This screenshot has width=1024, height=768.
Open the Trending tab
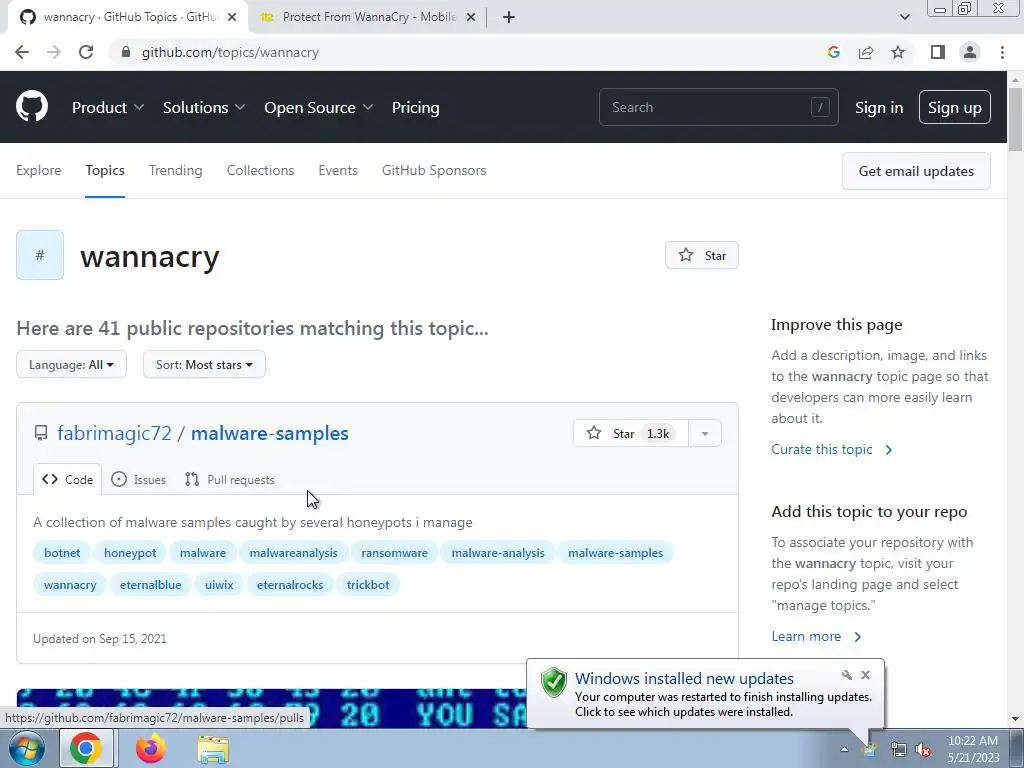pyautogui.click(x=176, y=170)
